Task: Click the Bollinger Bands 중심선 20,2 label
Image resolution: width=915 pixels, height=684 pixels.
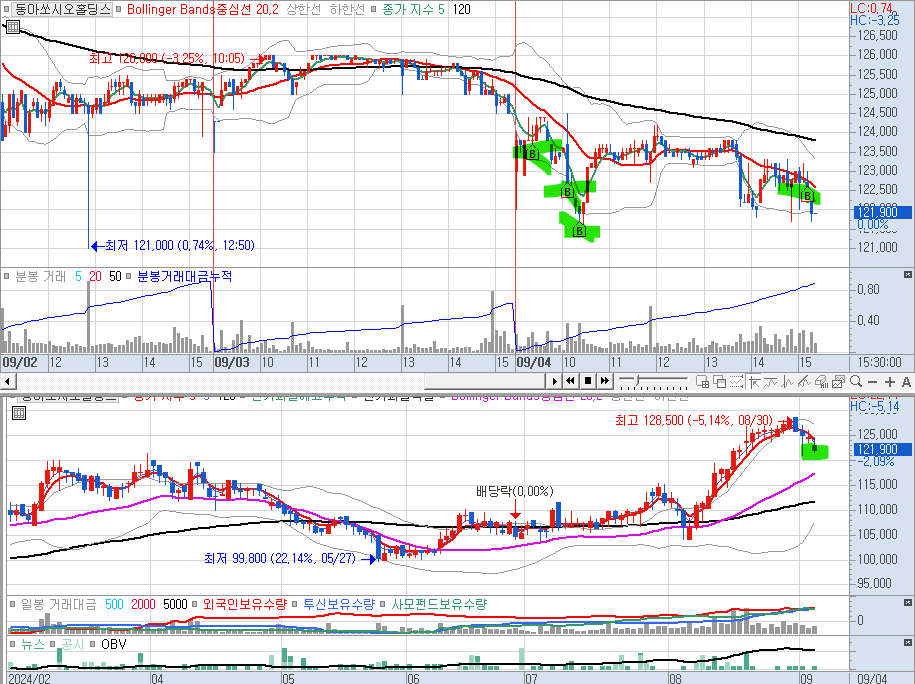Action: pyautogui.click(x=202, y=9)
